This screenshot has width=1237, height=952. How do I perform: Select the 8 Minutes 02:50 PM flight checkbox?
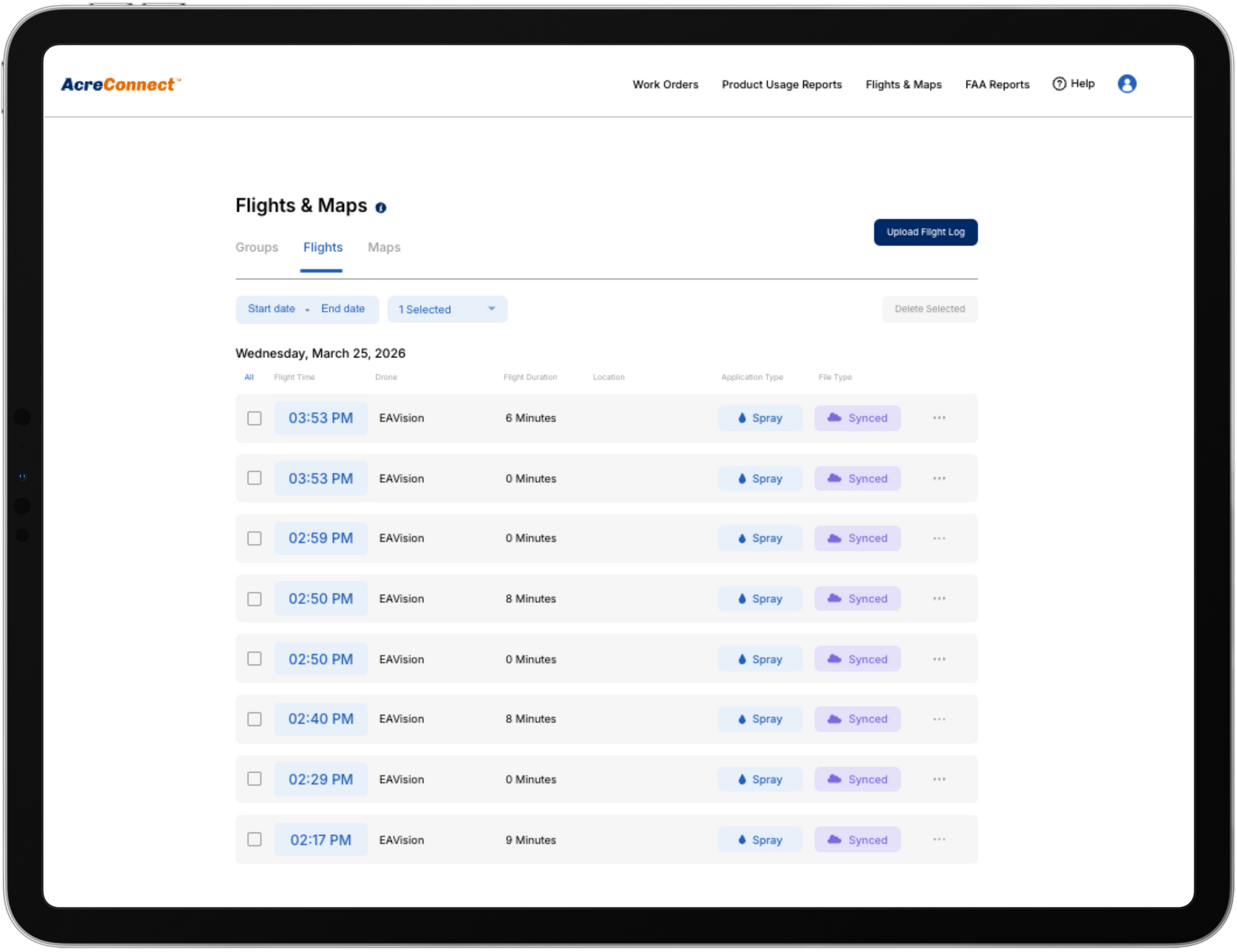point(254,599)
